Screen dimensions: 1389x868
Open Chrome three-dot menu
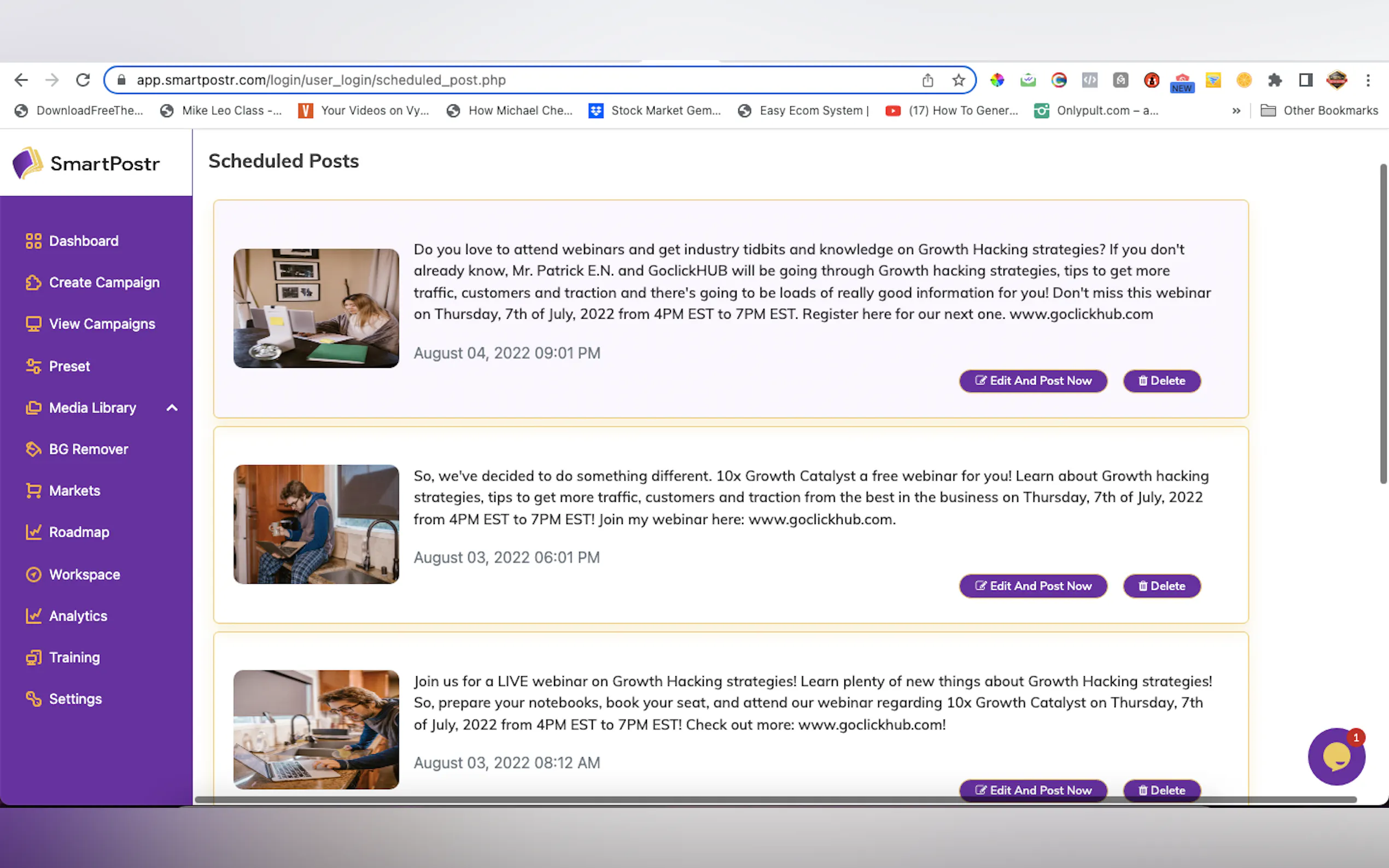point(1368,80)
